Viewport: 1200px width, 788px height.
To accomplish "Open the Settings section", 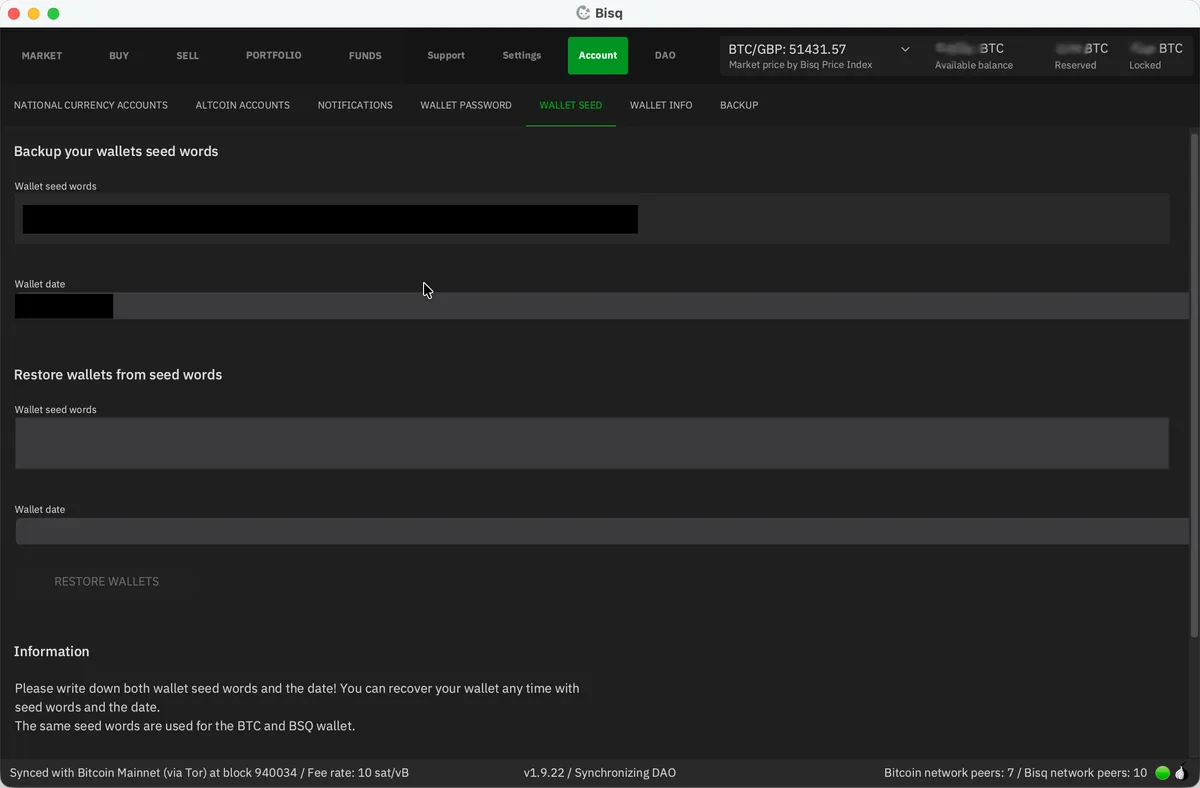I will pyautogui.click(x=522, y=56).
